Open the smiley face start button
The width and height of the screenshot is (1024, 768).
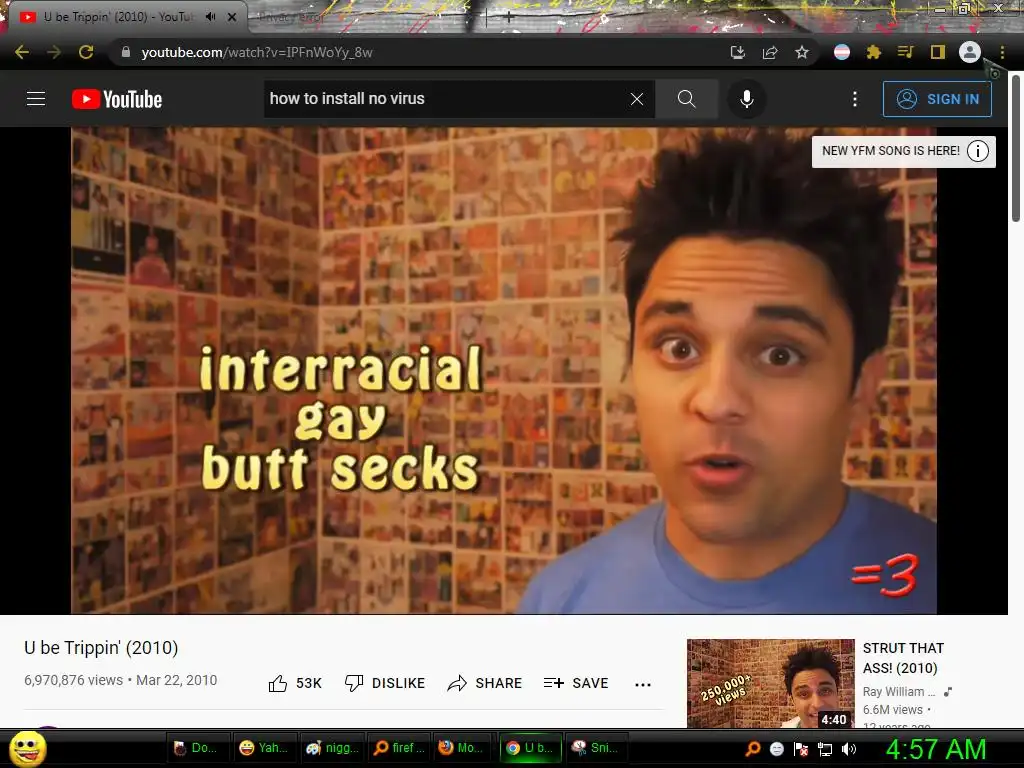[x=28, y=748]
